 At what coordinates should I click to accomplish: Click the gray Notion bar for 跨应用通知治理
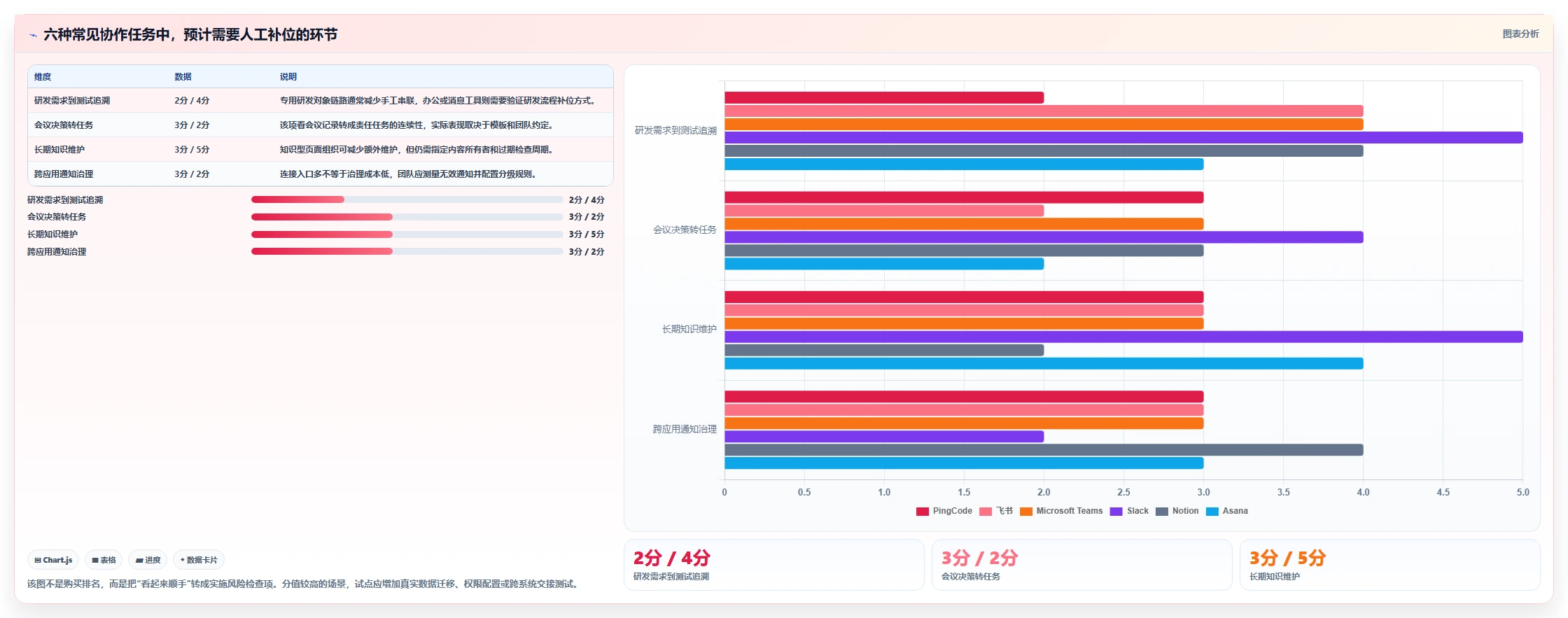[x=1044, y=450]
